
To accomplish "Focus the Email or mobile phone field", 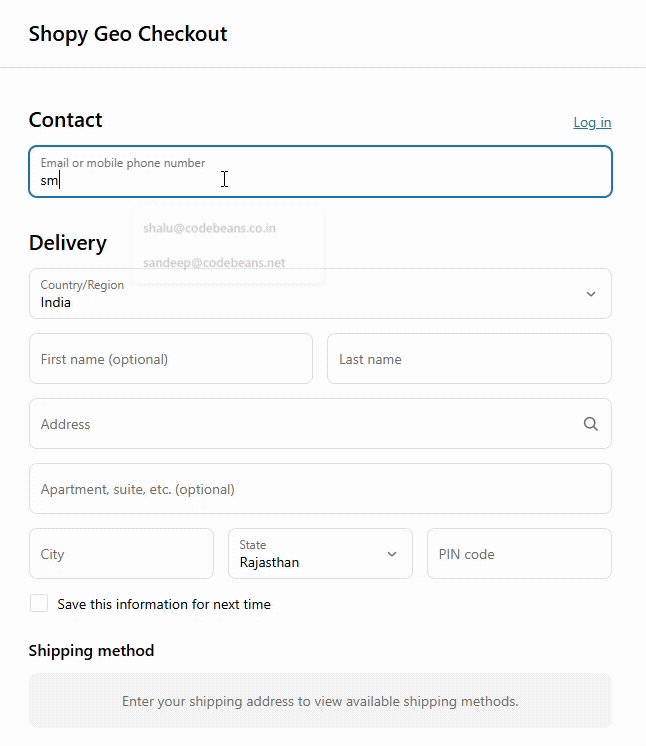I will coord(320,171).
